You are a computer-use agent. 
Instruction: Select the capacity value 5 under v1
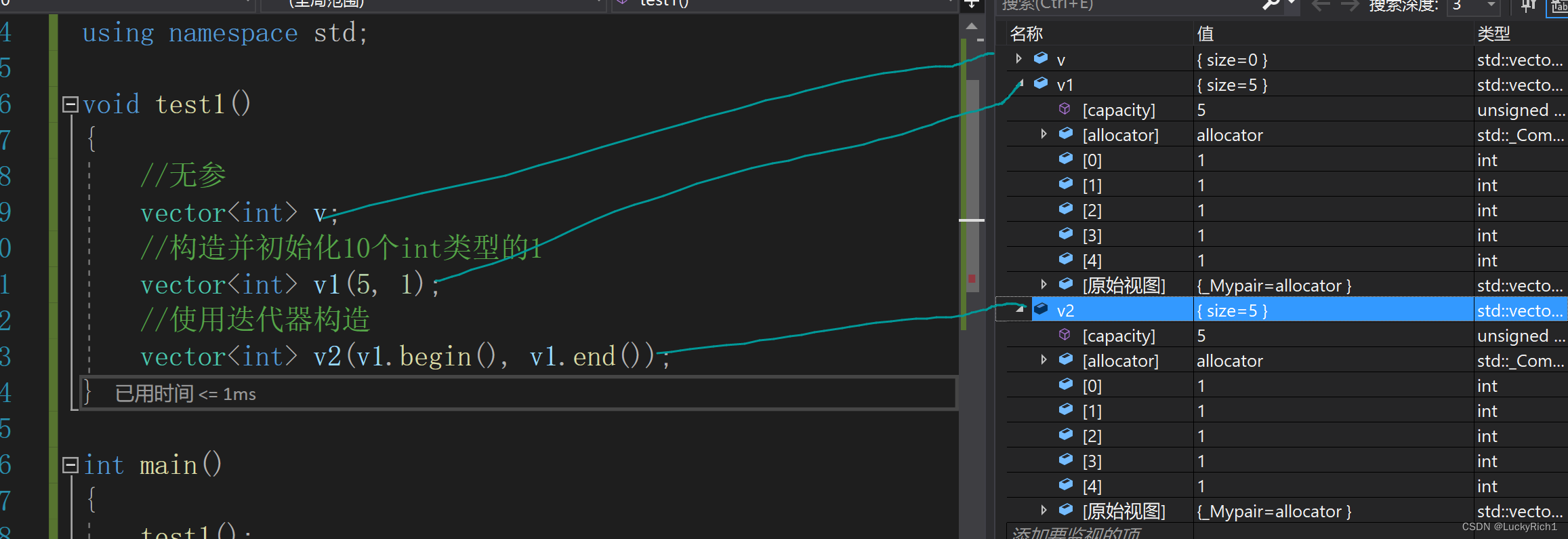click(x=1201, y=110)
